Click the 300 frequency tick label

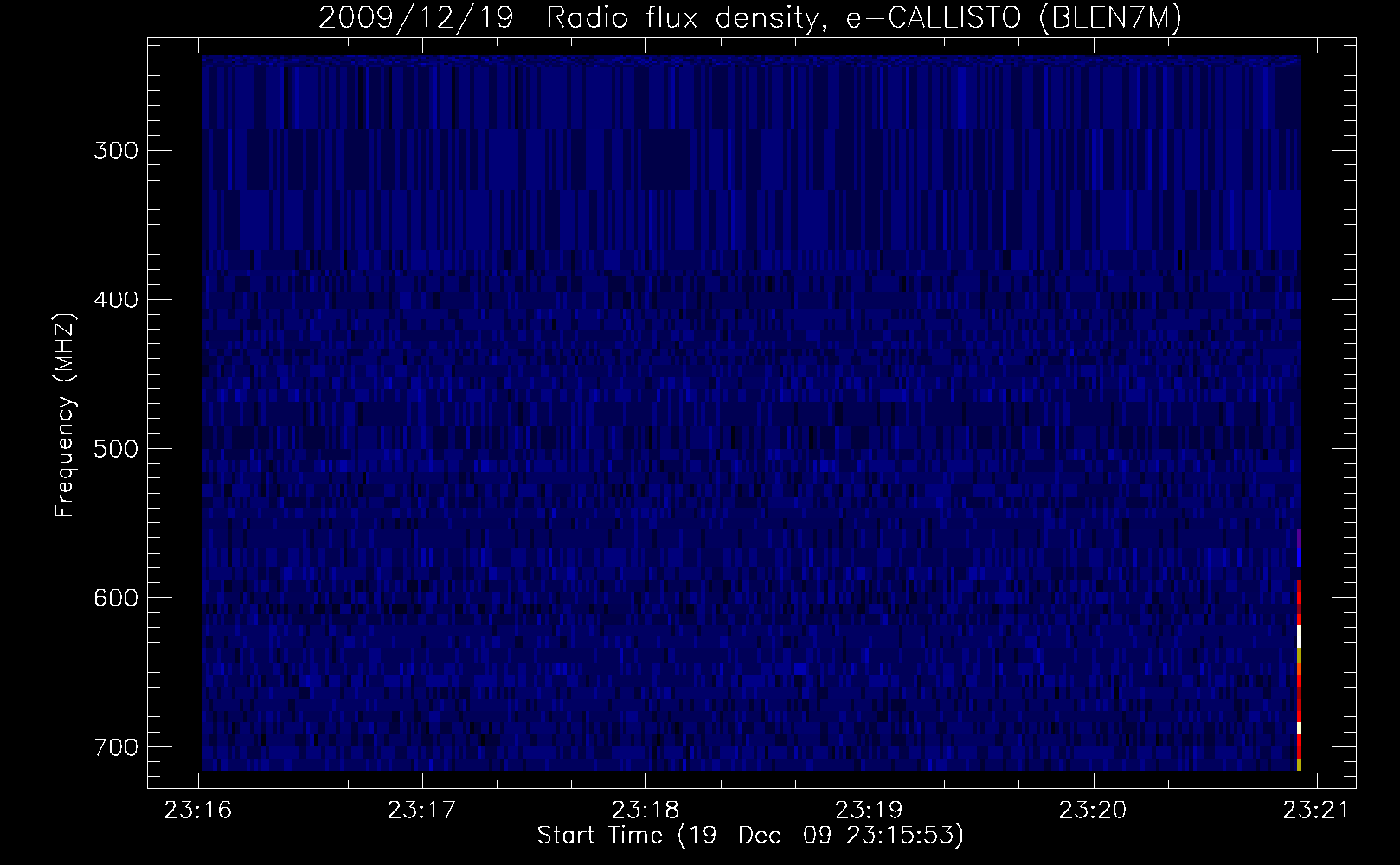pos(115,151)
